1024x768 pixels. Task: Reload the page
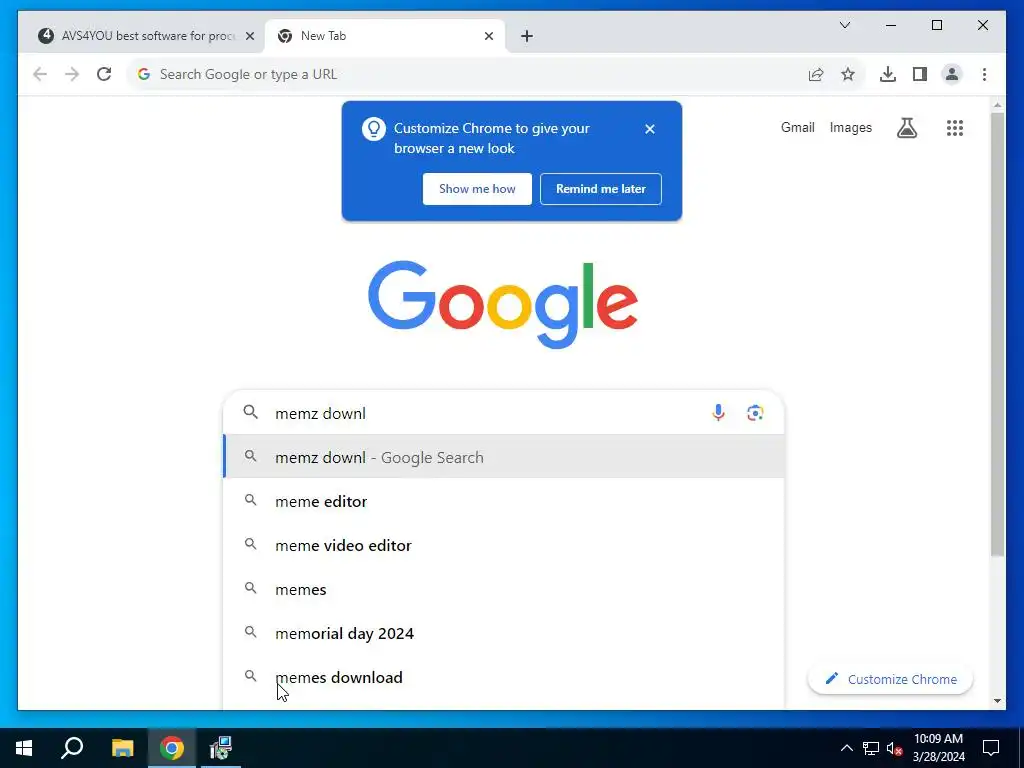coord(104,74)
